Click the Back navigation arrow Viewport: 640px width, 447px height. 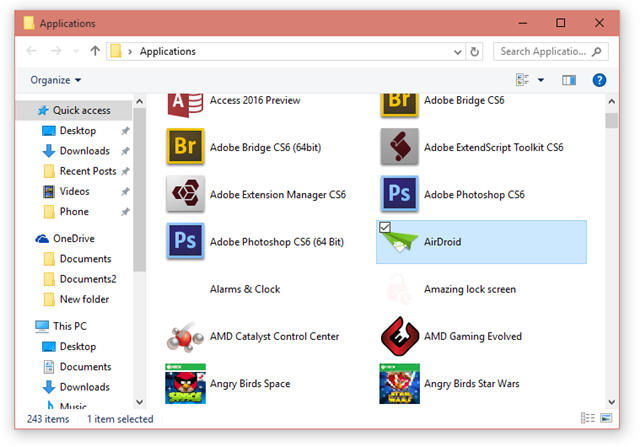(x=31, y=51)
